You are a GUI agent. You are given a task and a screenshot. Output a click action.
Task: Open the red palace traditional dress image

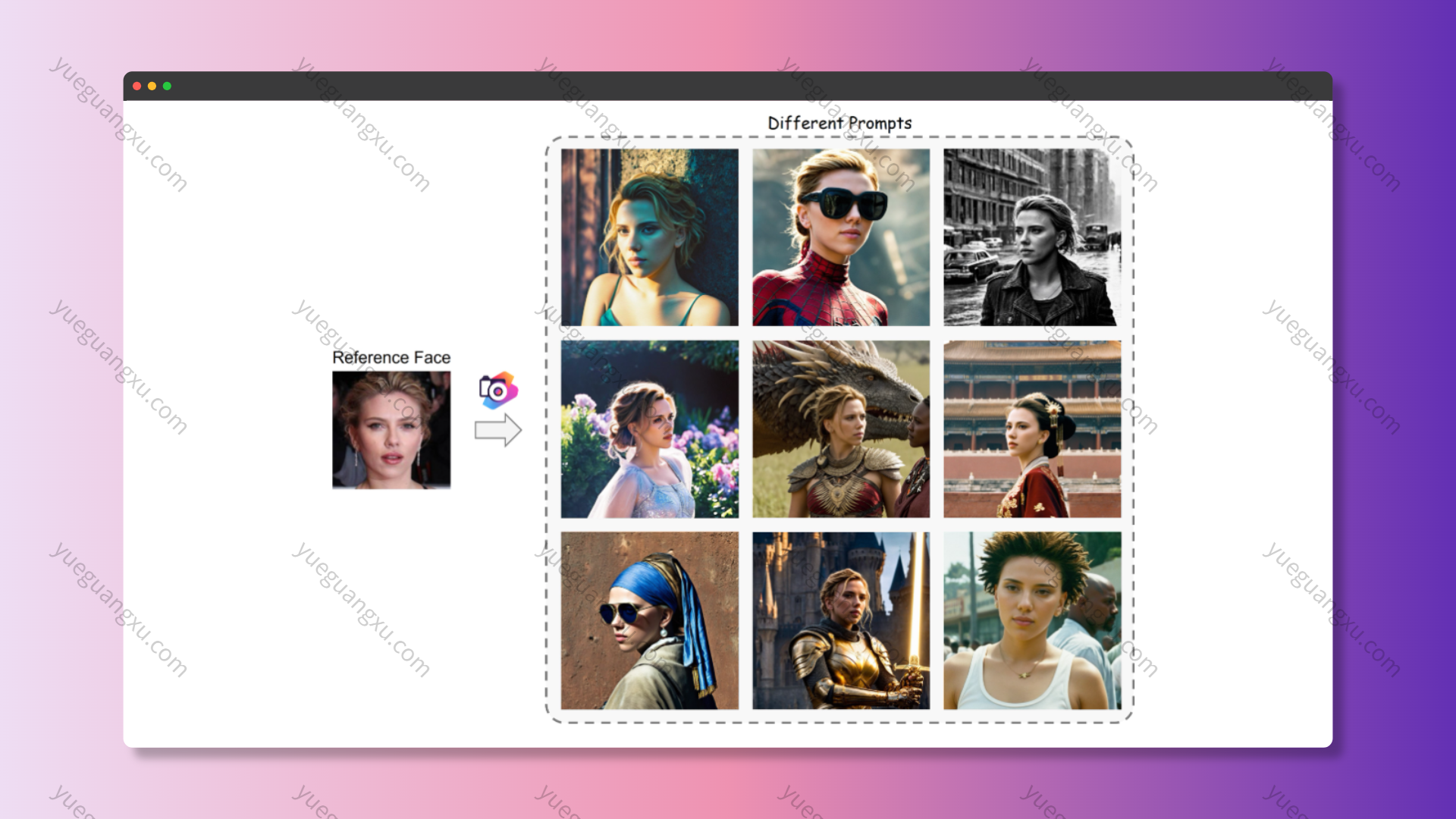[1032, 429]
